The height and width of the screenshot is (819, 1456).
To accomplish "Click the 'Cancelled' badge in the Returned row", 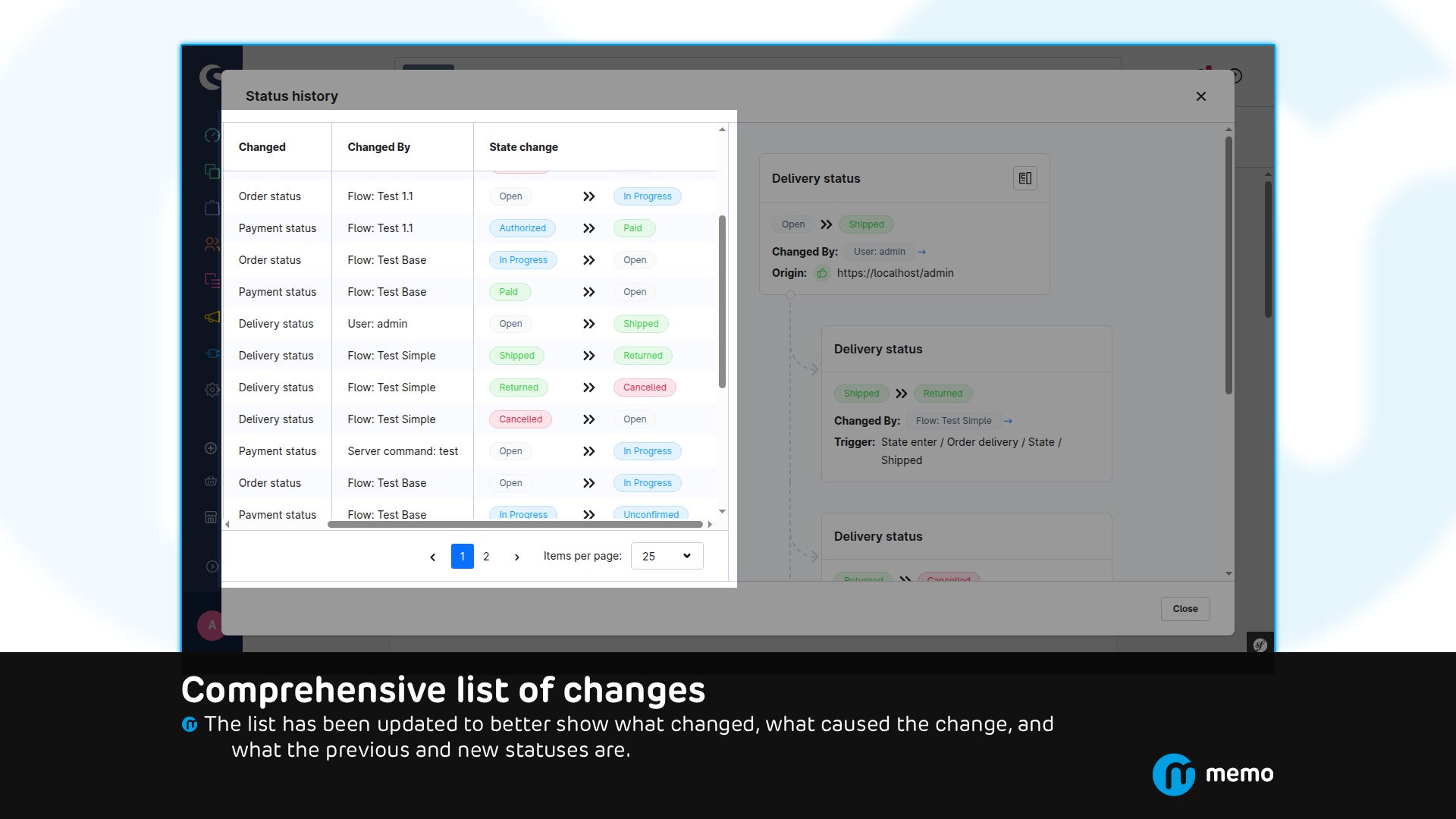I will (x=645, y=388).
